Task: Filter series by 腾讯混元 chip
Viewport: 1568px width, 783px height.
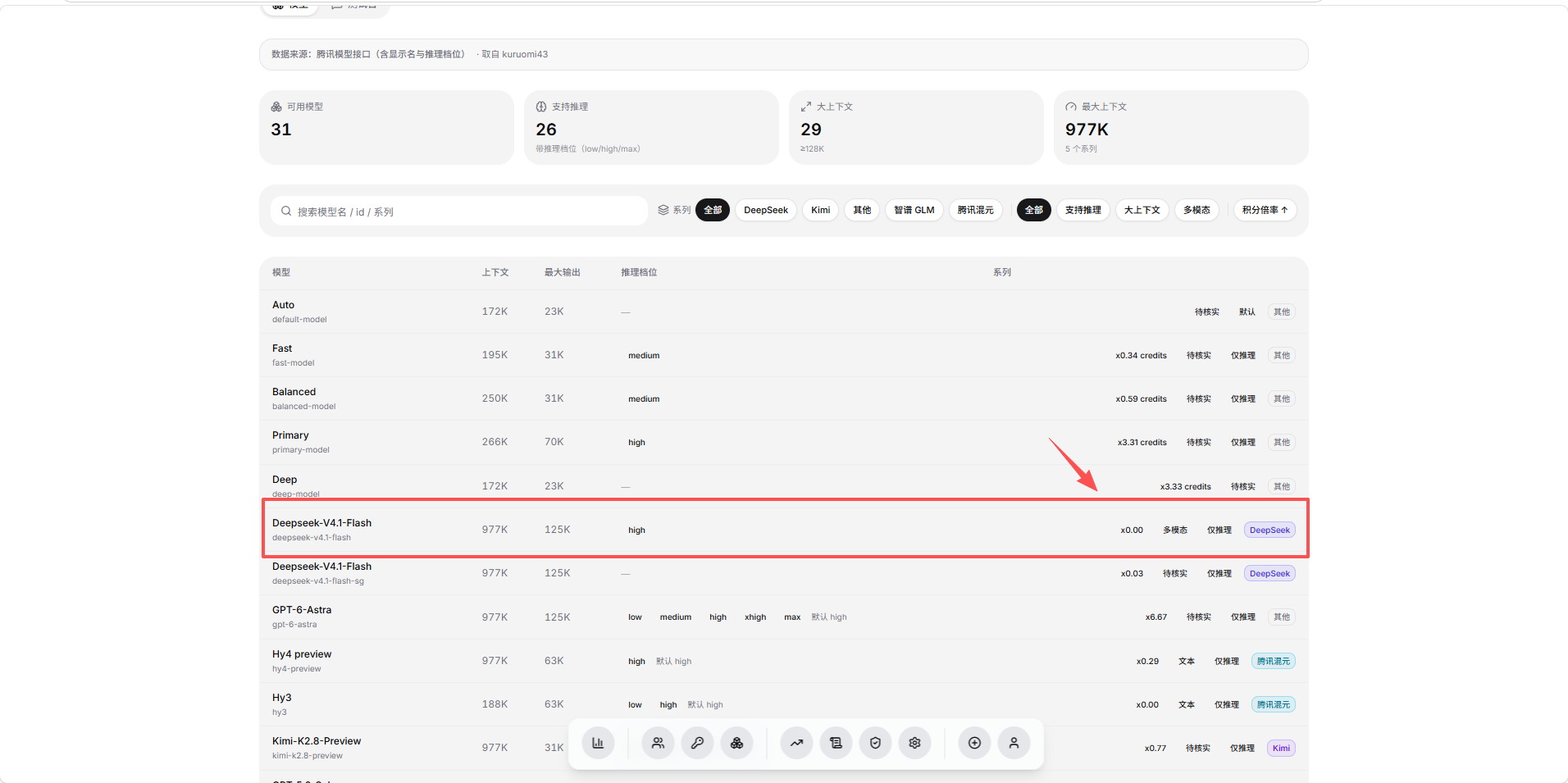Action: click(x=976, y=210)
